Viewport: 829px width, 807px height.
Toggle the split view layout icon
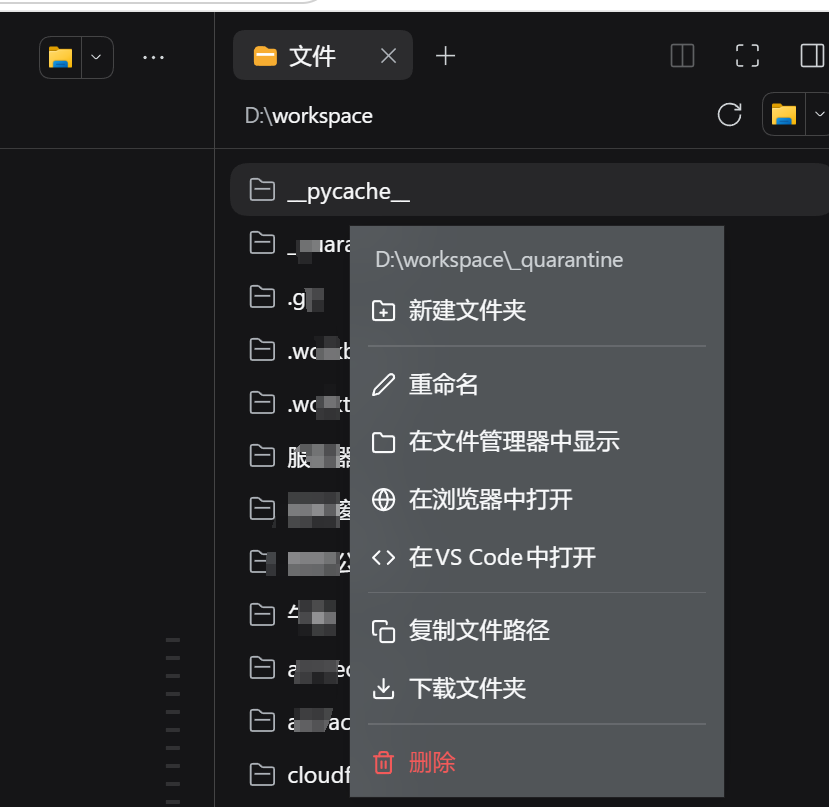(x=682, y=56)
